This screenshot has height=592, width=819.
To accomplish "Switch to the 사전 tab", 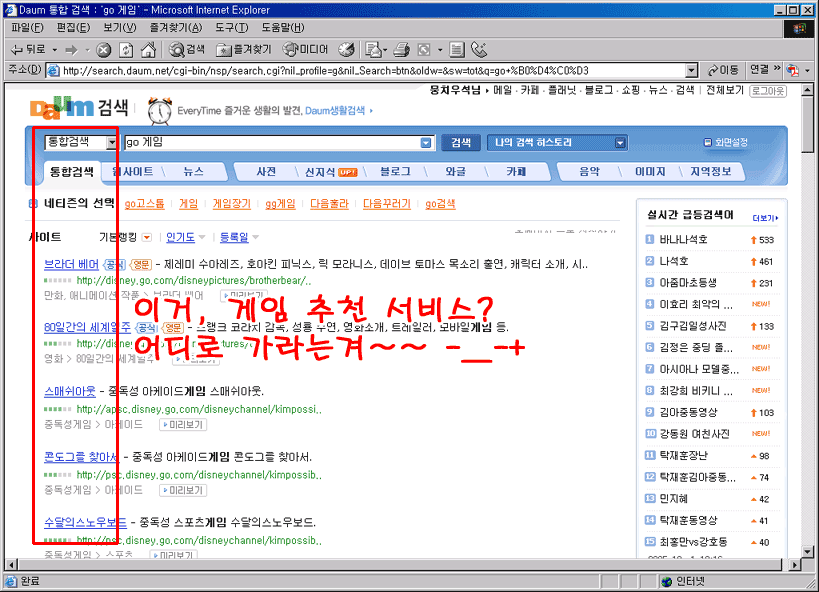I will pyautogui.click(x=266, y=171).
